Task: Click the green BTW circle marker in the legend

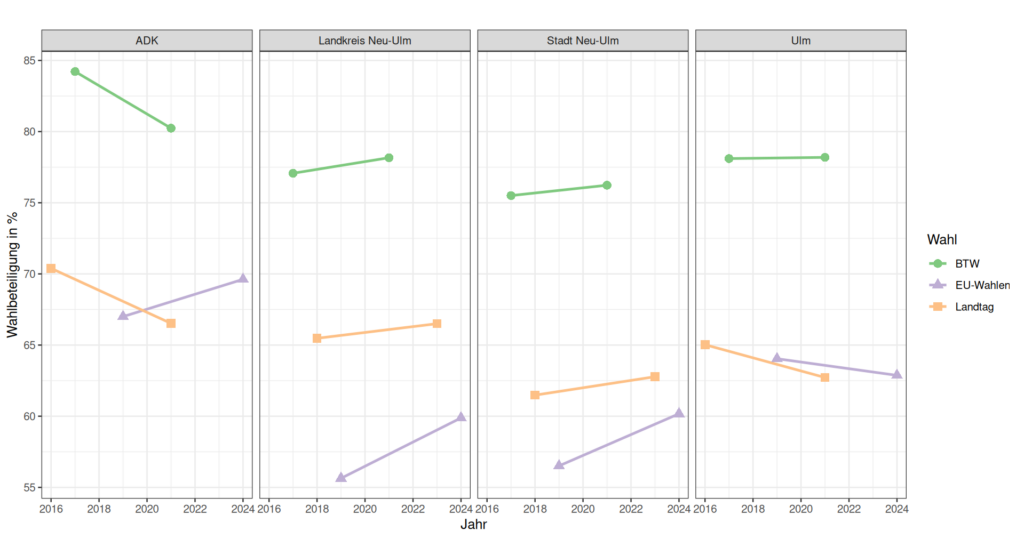Action: click(937, 263)
